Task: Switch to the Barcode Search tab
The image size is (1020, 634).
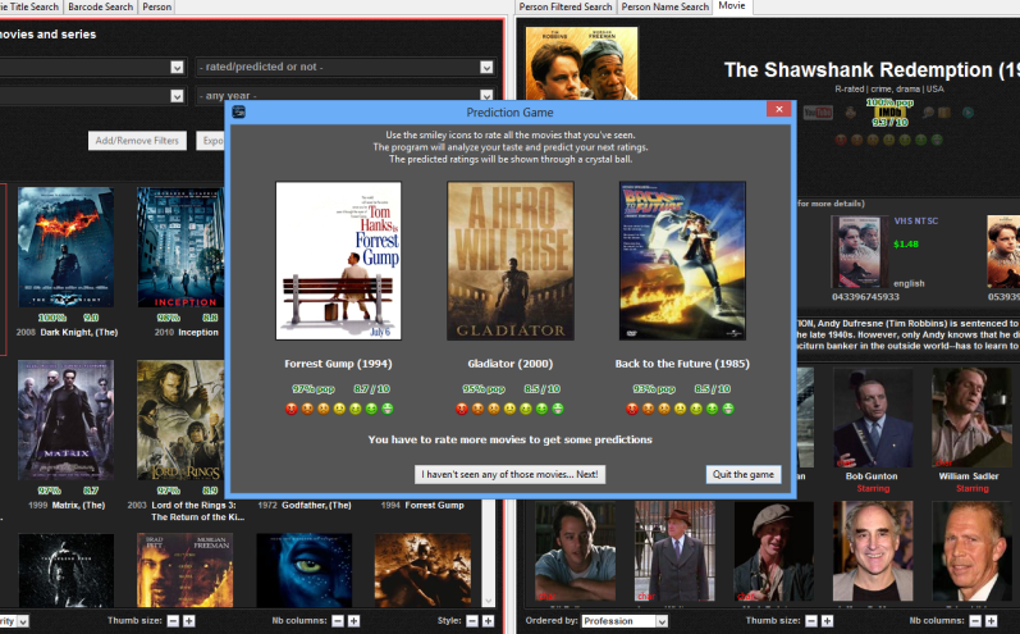Action: pos(100,7)
